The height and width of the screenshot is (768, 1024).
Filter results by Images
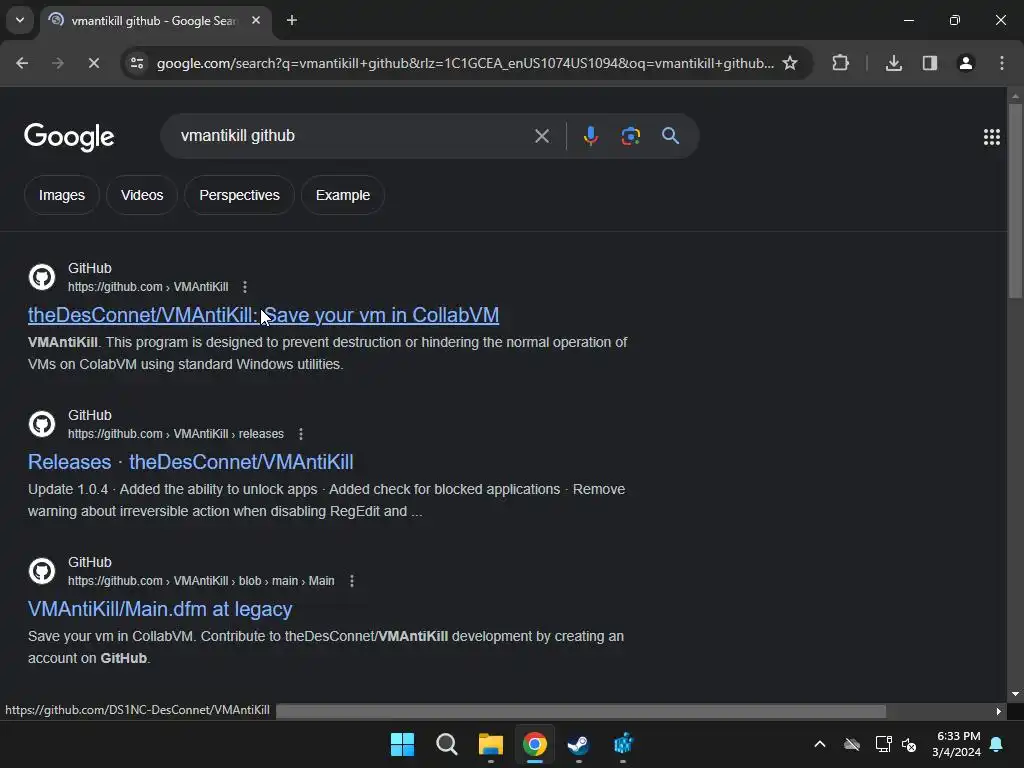tap(61, 195)
